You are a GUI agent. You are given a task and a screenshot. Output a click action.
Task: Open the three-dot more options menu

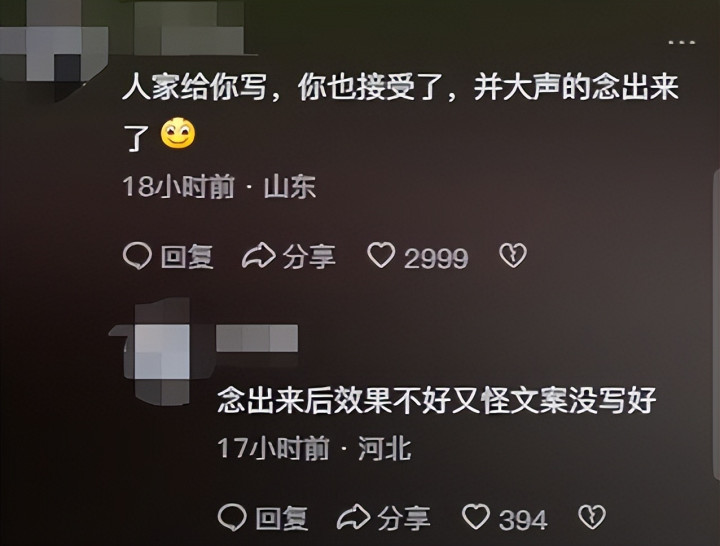coord(681,43)
